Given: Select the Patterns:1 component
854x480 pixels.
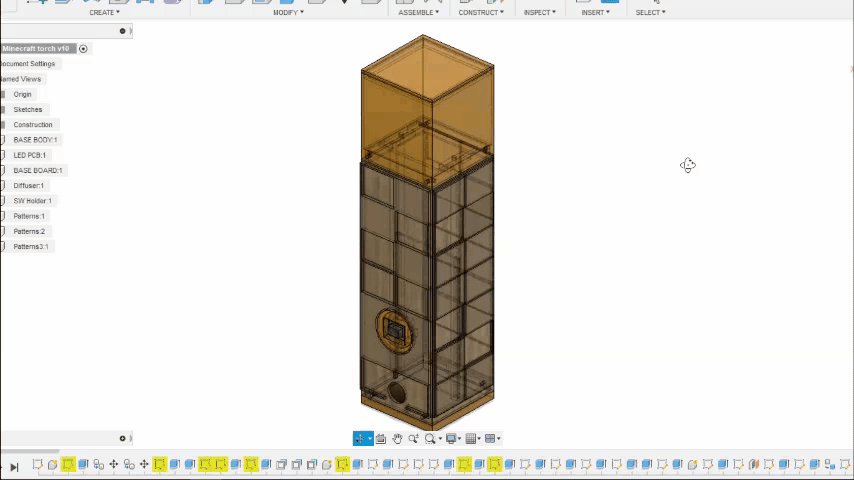Looking at the screenshot, I should [29, 216].
